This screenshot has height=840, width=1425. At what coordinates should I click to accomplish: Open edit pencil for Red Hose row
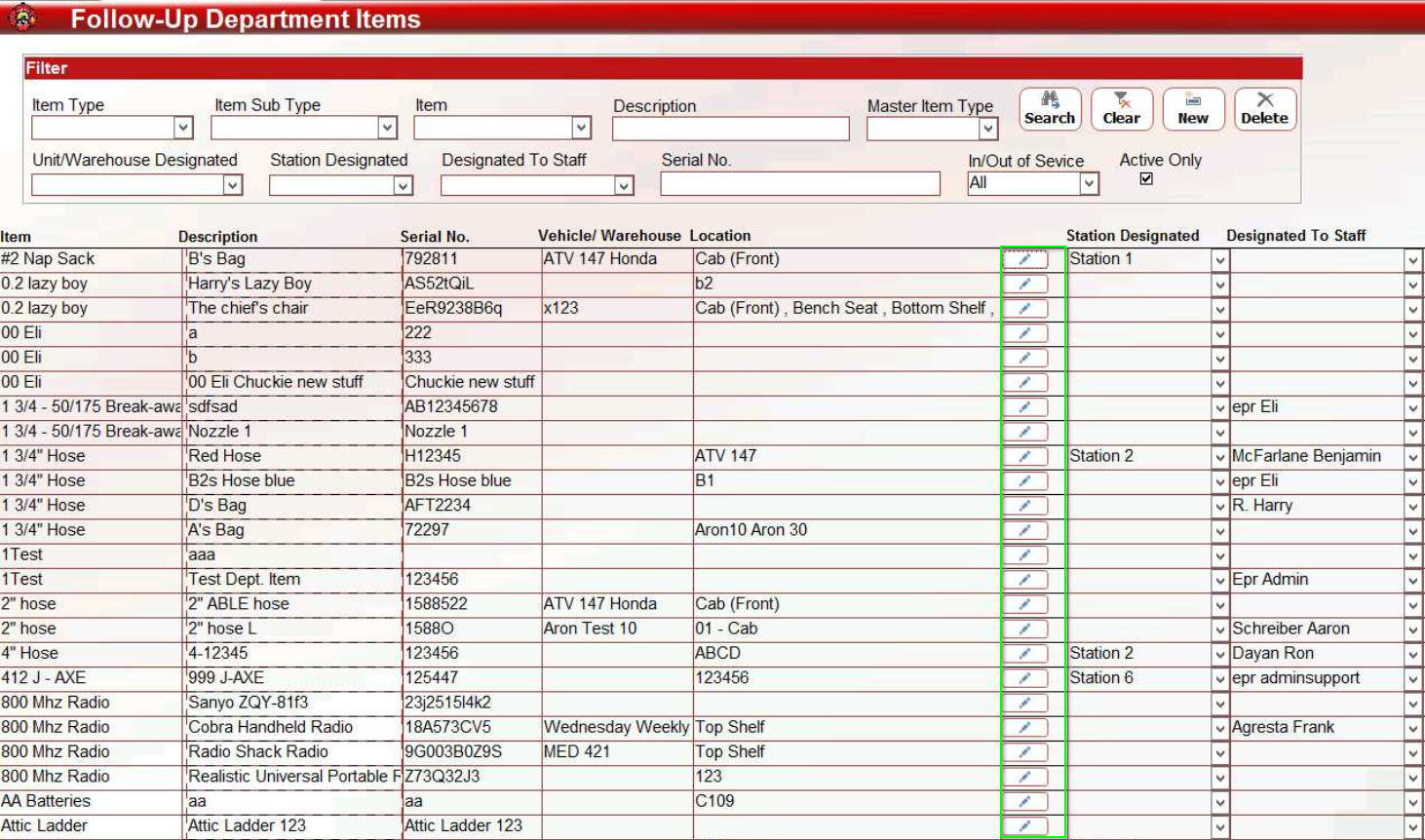tap(1024, 456)
